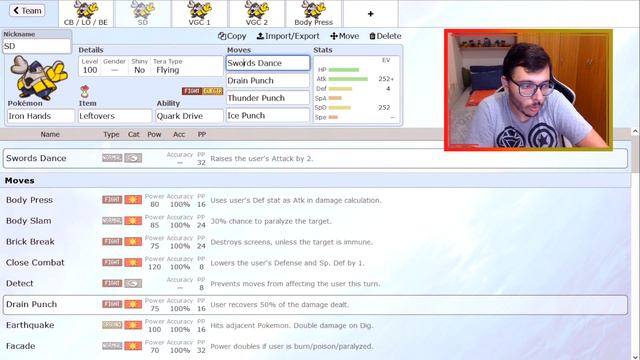Image resolution: width=640 pixels, height=360 pixels.
Task: Click the Move button
Action: [344, 36]
